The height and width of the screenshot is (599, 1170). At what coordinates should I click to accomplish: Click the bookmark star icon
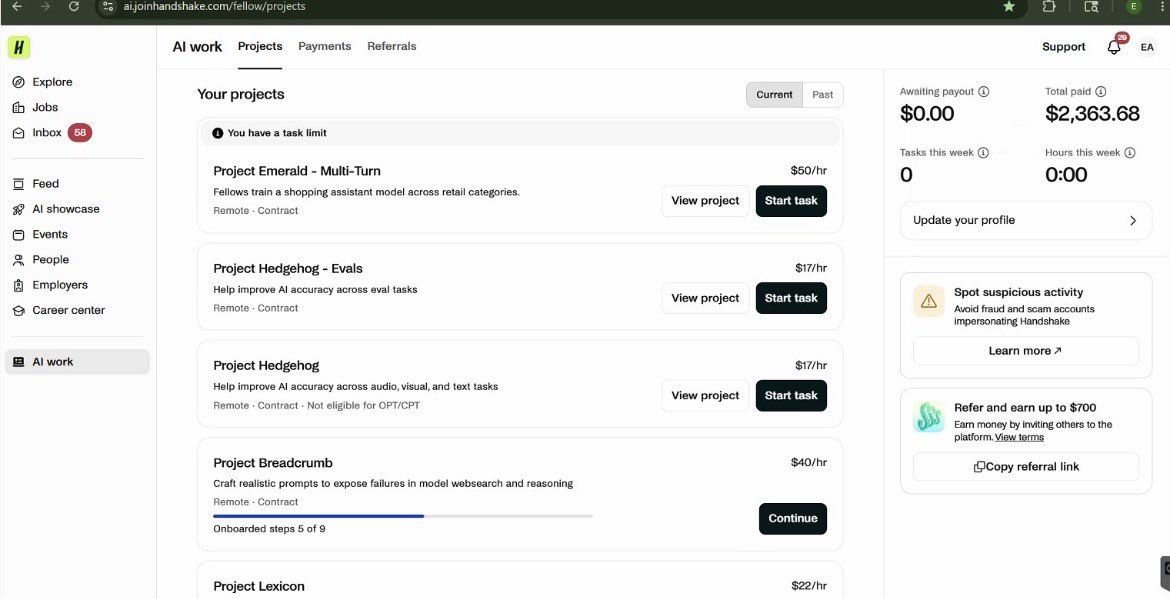[1009, 6]
